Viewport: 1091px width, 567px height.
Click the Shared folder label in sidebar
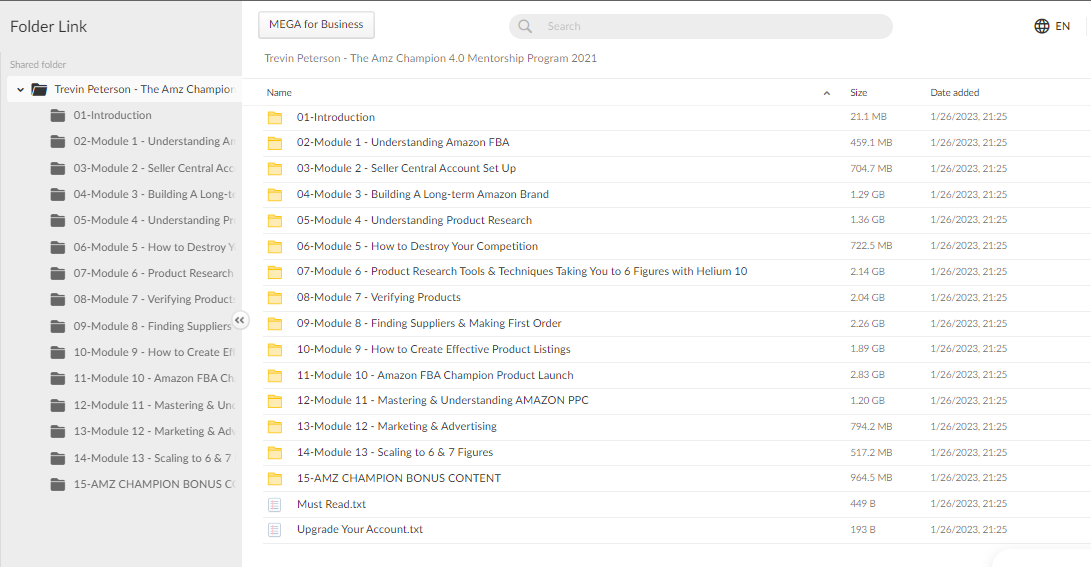click(x=38, y=65)
